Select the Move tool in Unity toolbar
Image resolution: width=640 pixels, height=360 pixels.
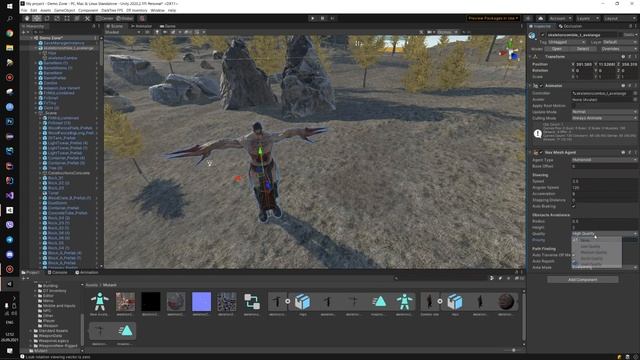pos(37,18)
